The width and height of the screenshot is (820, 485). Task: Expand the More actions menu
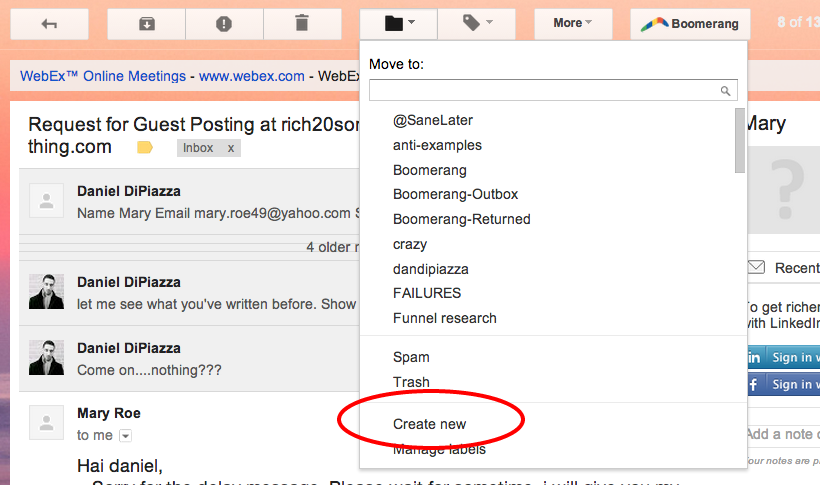click(572, 23)
